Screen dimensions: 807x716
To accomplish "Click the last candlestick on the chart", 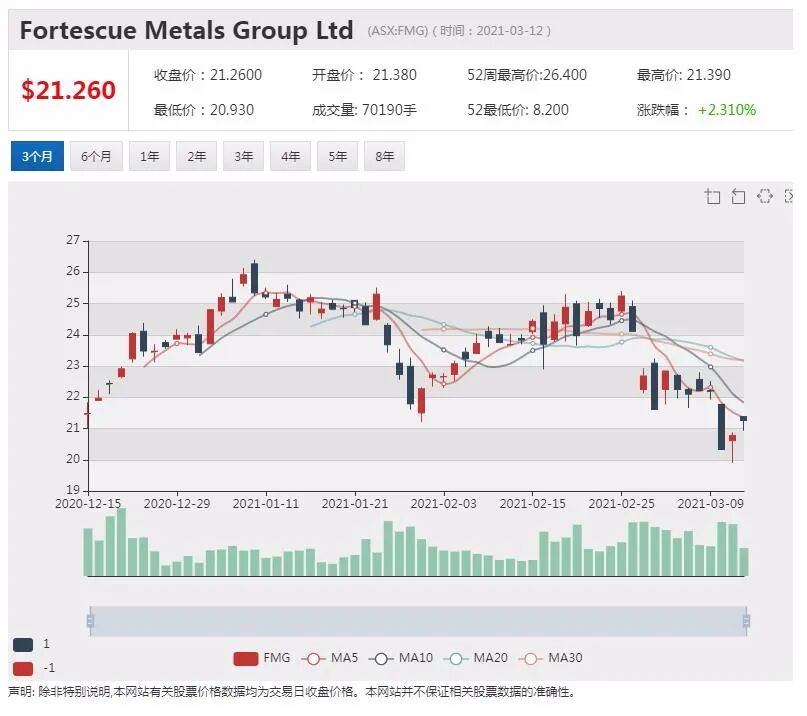I will [743, 419].
